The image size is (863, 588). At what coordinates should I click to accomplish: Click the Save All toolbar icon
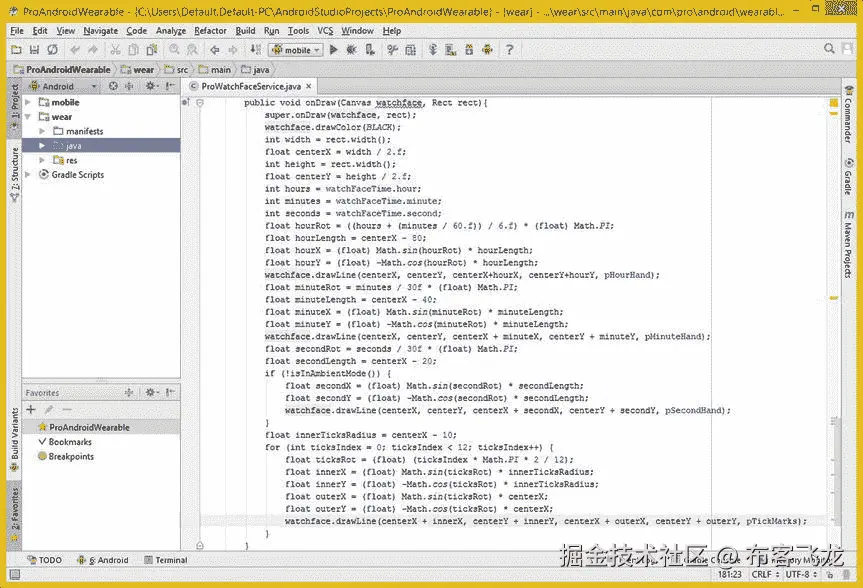coord(34,50)
